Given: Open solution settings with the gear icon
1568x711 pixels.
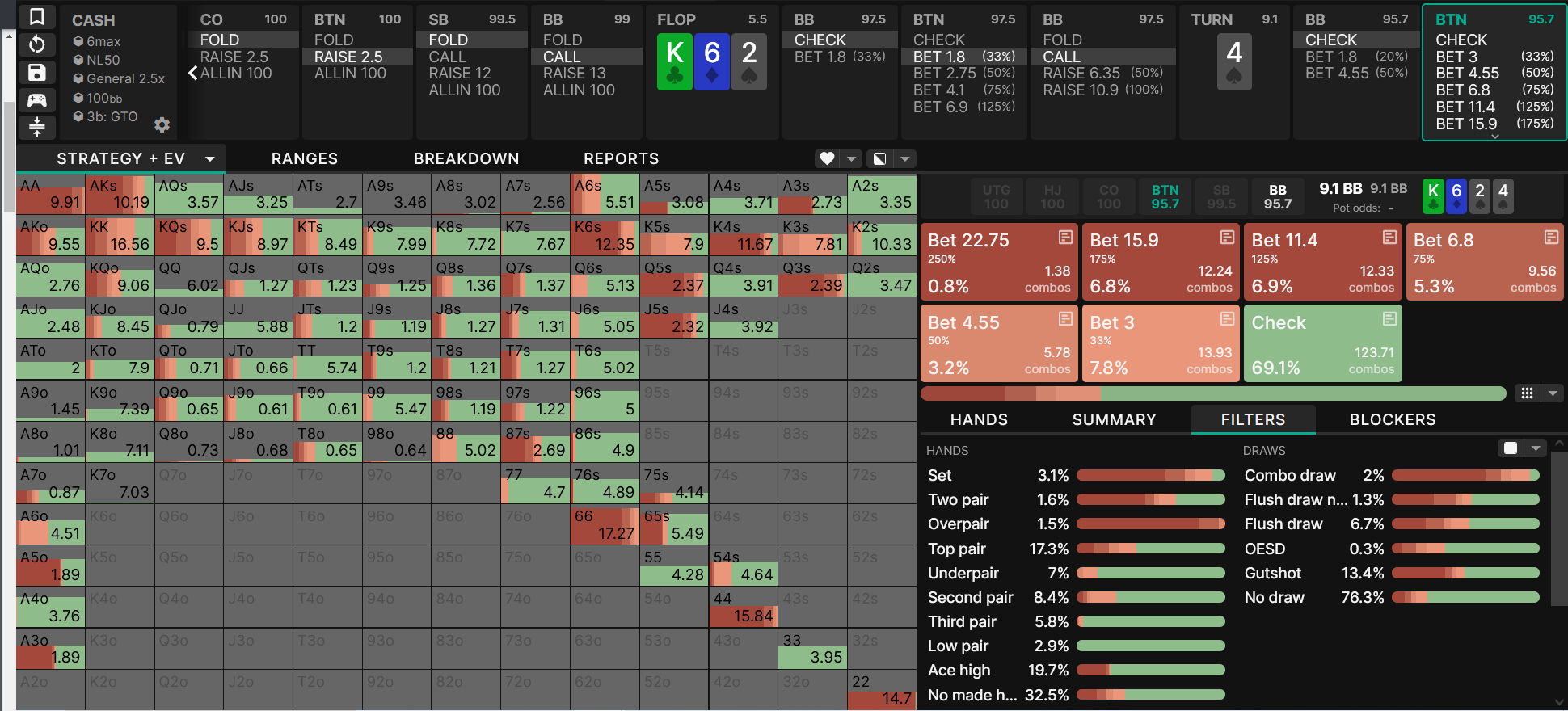Looking at the screenshot, I should pyautogui.click(x=162, y=124).
